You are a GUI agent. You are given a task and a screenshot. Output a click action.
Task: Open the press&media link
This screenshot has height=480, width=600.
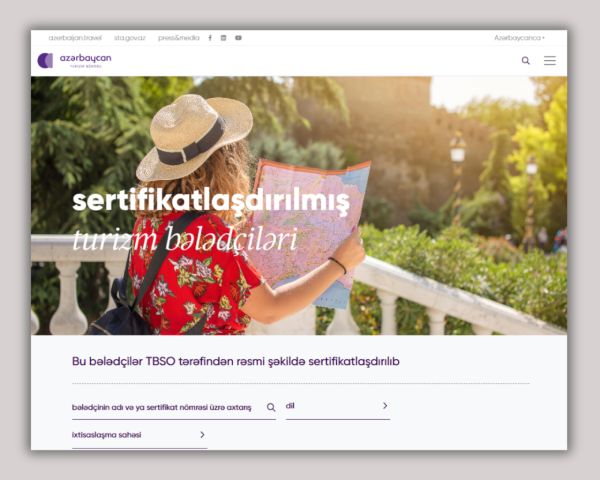tap(179, 38)
